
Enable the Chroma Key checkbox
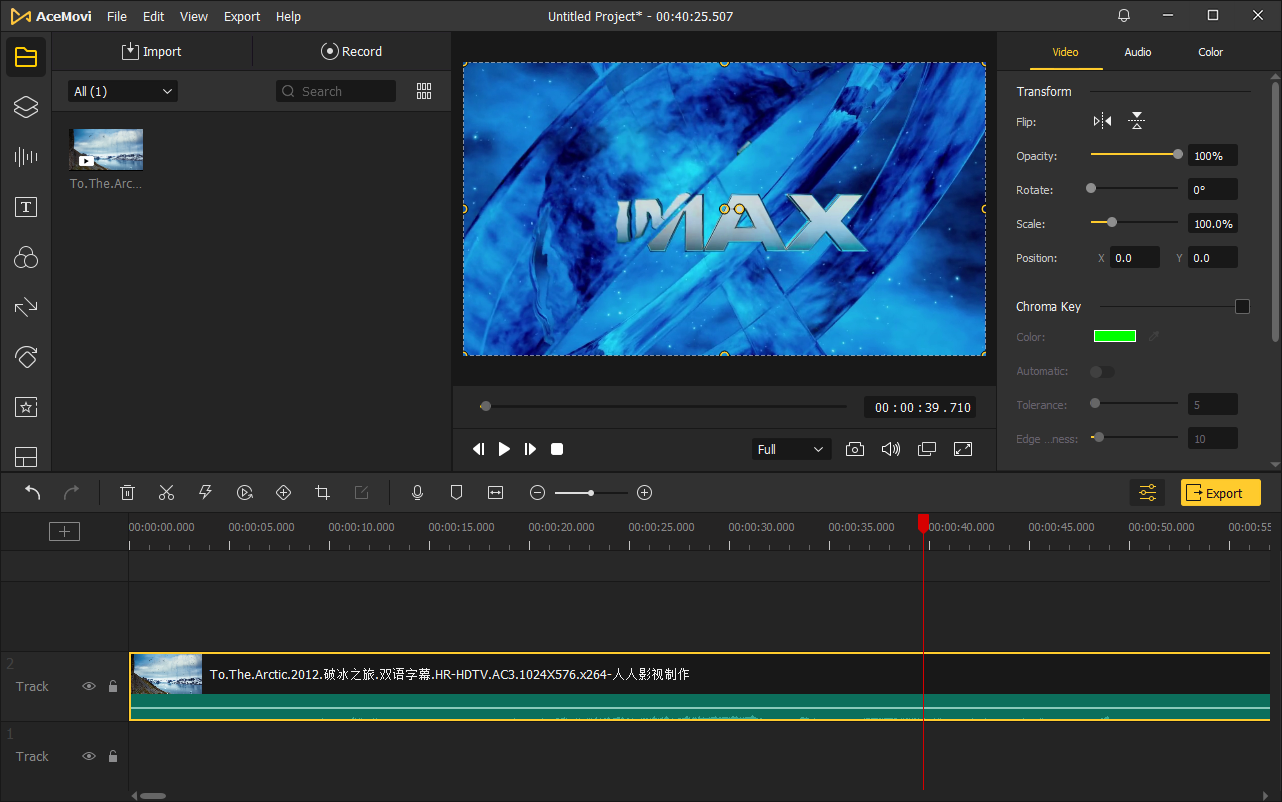1242,307
